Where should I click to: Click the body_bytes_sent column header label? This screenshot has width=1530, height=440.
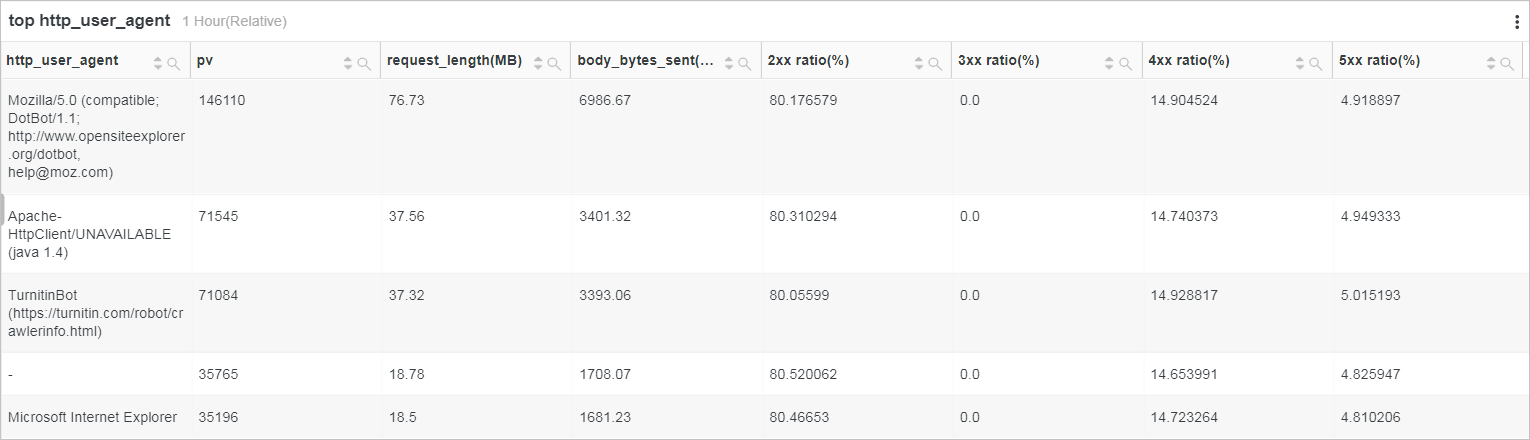[646, 61]
